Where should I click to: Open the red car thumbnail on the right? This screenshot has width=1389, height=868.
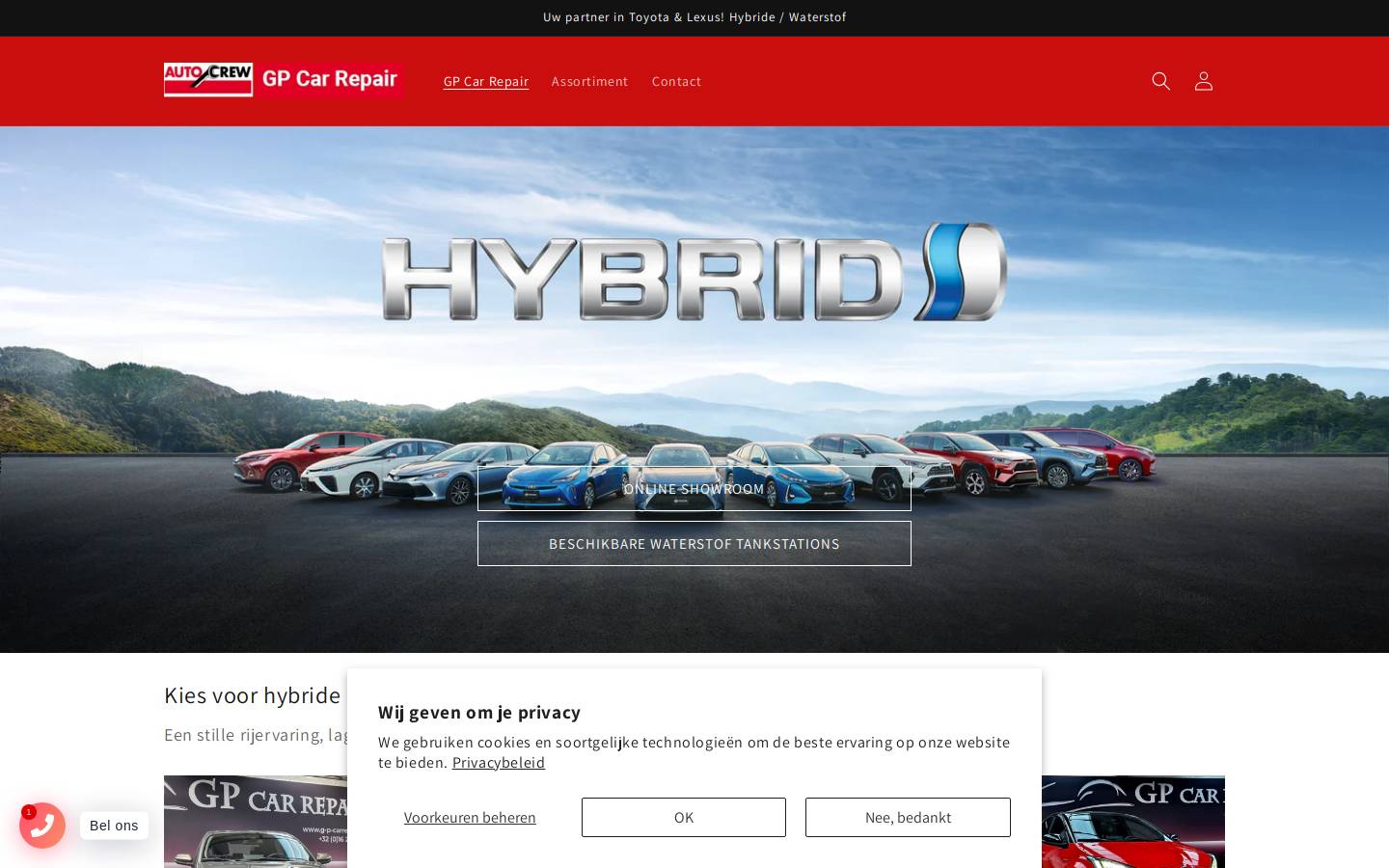click(x=1133, y=822)
